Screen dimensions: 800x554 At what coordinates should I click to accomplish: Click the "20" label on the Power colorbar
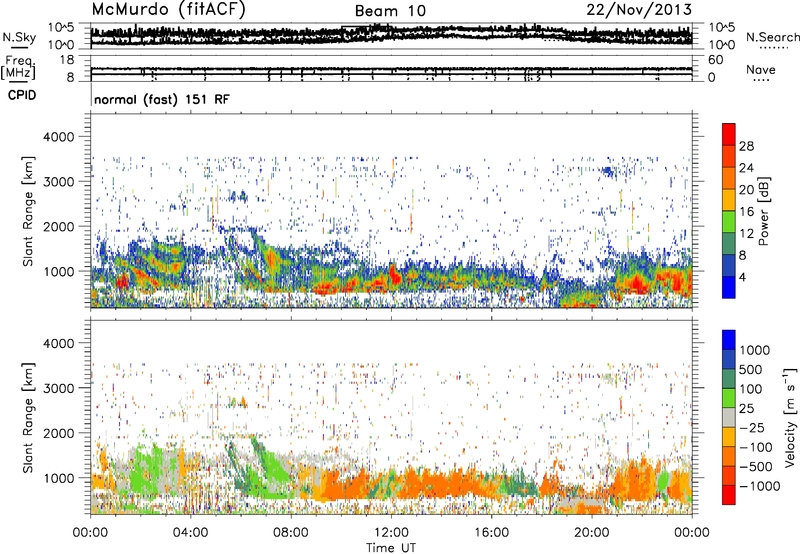click(x=746, y=190)
